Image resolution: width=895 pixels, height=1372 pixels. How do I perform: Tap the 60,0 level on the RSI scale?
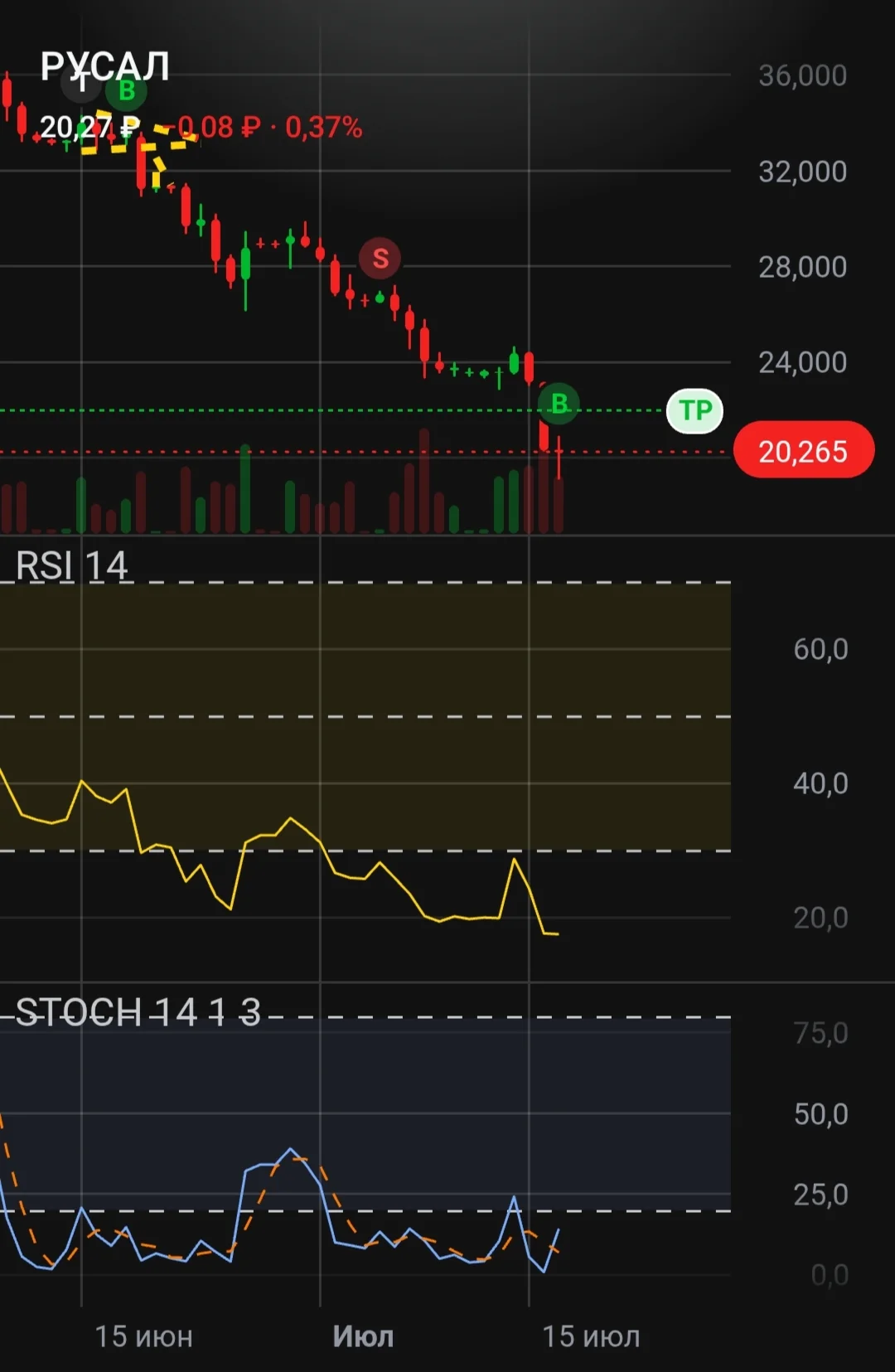820,649
